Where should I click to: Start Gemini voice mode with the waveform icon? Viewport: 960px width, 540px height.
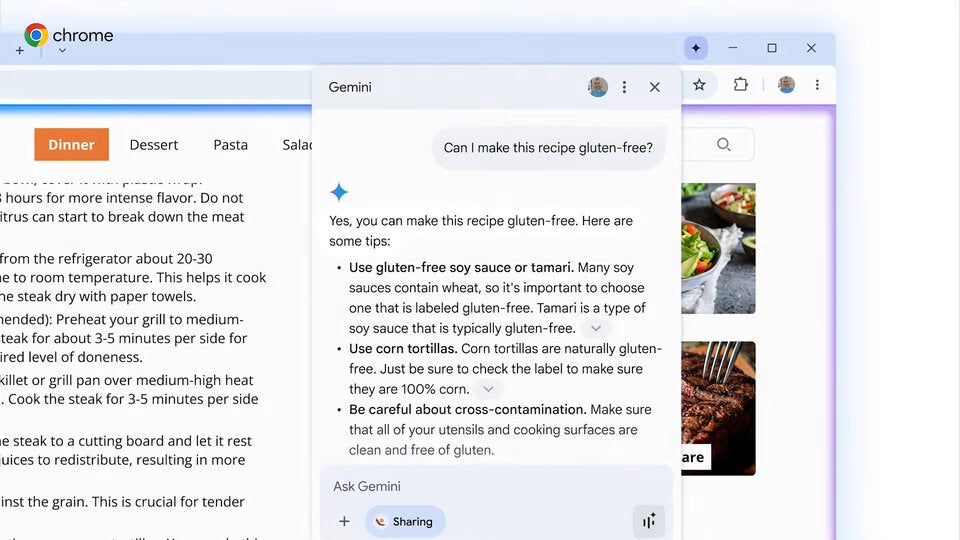[648, 521]
